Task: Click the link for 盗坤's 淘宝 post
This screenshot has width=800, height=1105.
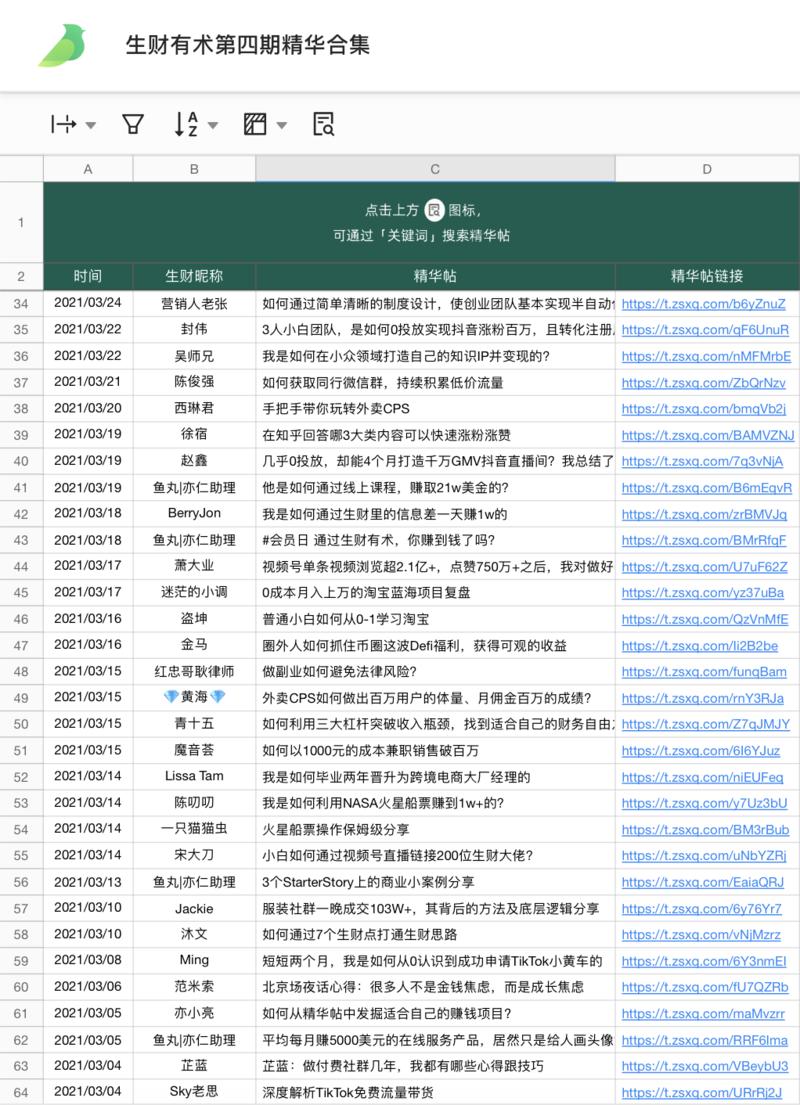Action: point(706,619)
